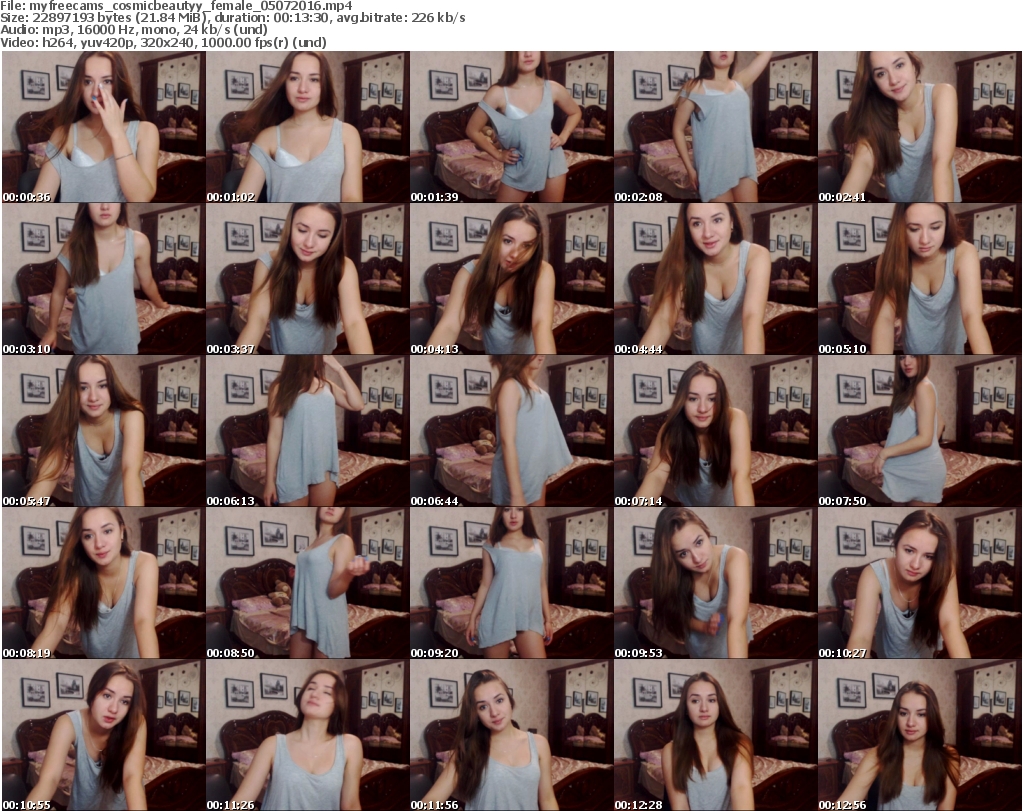The height and width of the screenshot is (811, 1024).
Task: Pick the frame stamped 00:07:14
Action: [715, 431]
